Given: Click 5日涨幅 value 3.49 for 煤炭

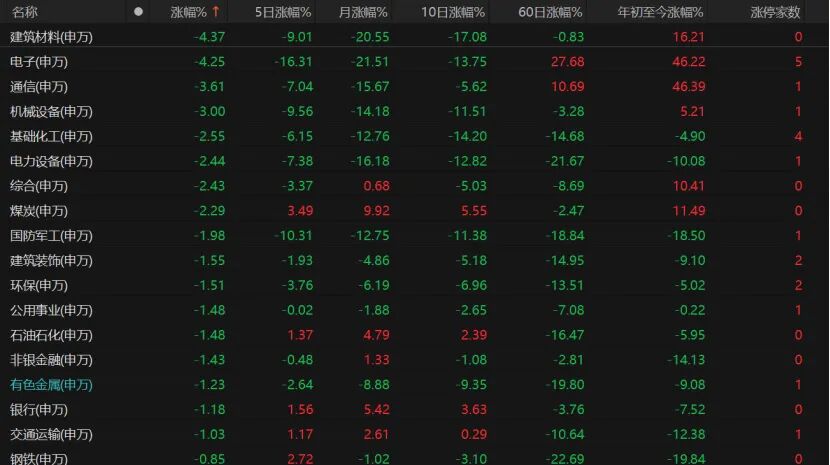Looking at the screenshot, I should (x=300, y=211).
